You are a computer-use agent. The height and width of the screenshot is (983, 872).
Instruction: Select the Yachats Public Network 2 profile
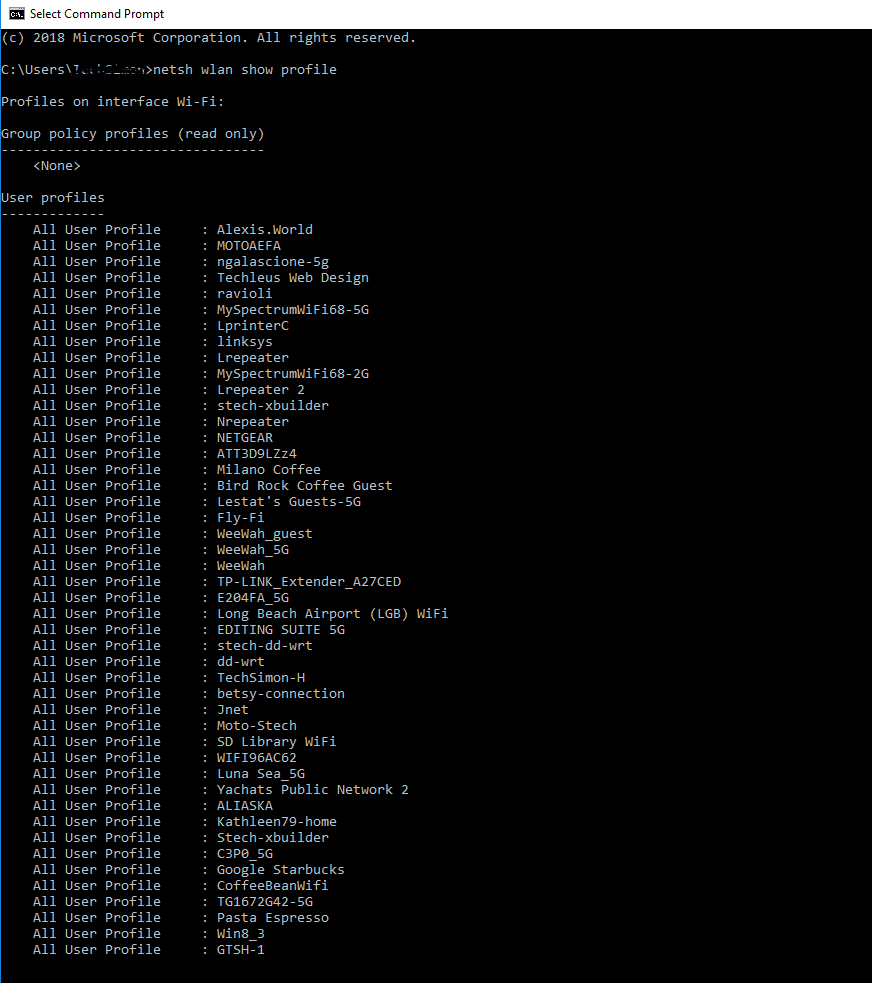pyautogui.click(x=313, y=790)
